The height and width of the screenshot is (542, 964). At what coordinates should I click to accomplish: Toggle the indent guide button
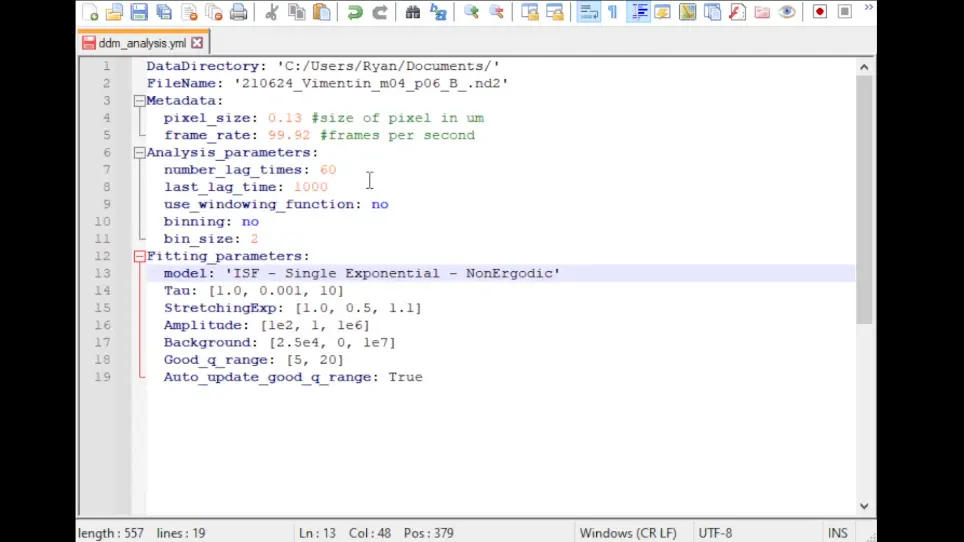(x=639, y=12)
